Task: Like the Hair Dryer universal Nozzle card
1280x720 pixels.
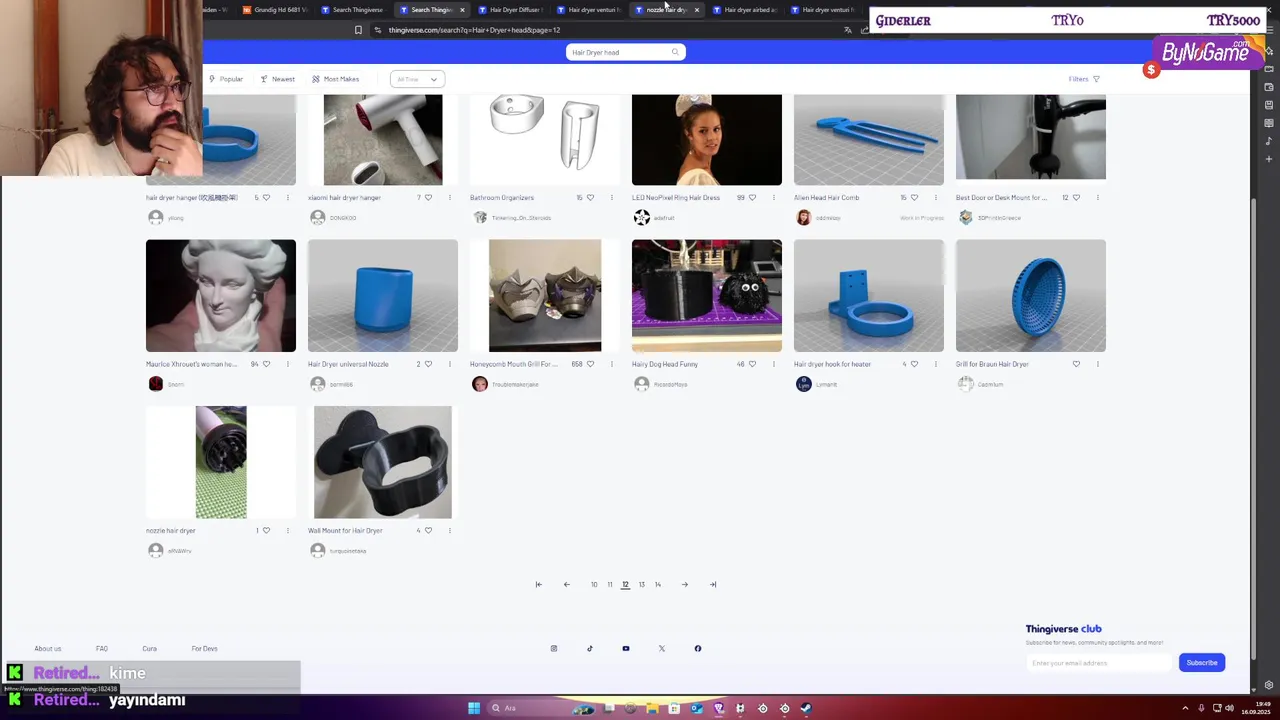Action: click(428, 364)
